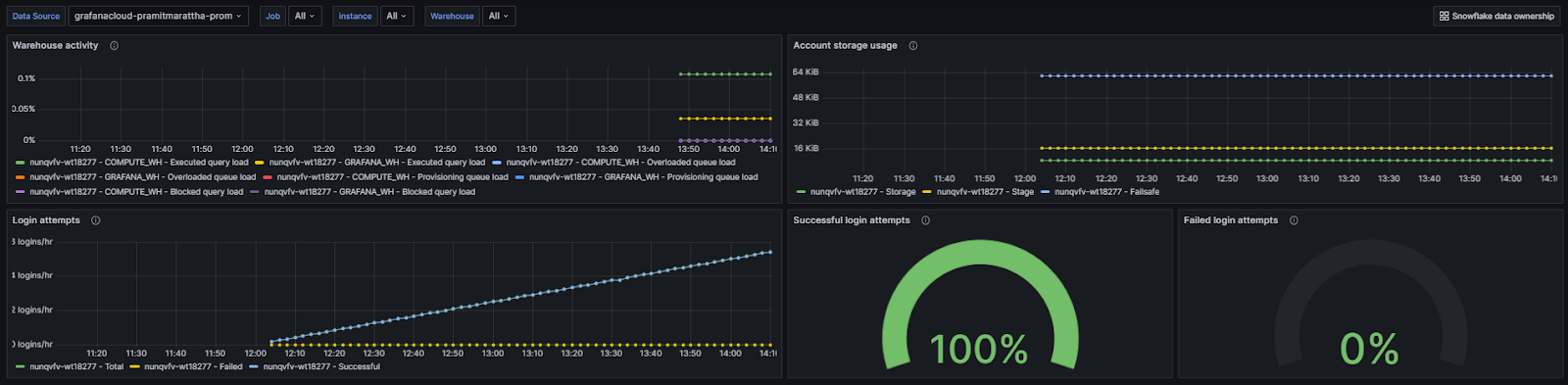Expand the Warehouse variable All dropdown
The width and height of the screenshot is (1568, 385).
[499, 16]
